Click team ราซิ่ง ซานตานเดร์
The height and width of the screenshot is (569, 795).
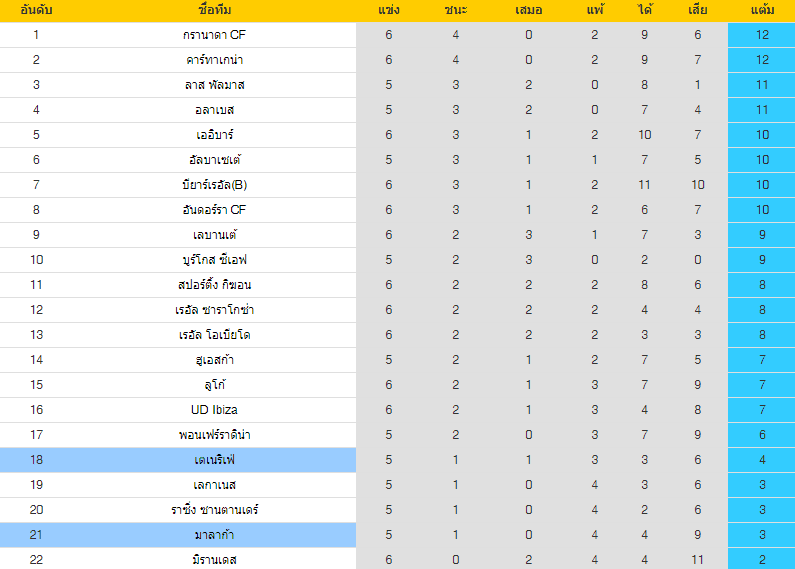tap(214, 509)
